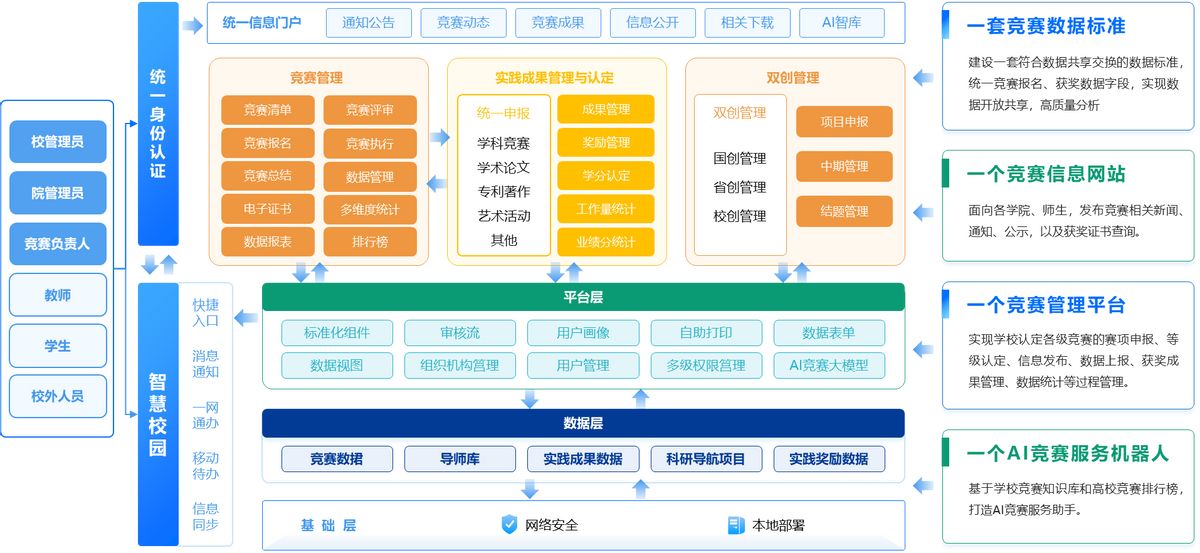Click the AI竞赛大模型 platform component

point(829,366)
